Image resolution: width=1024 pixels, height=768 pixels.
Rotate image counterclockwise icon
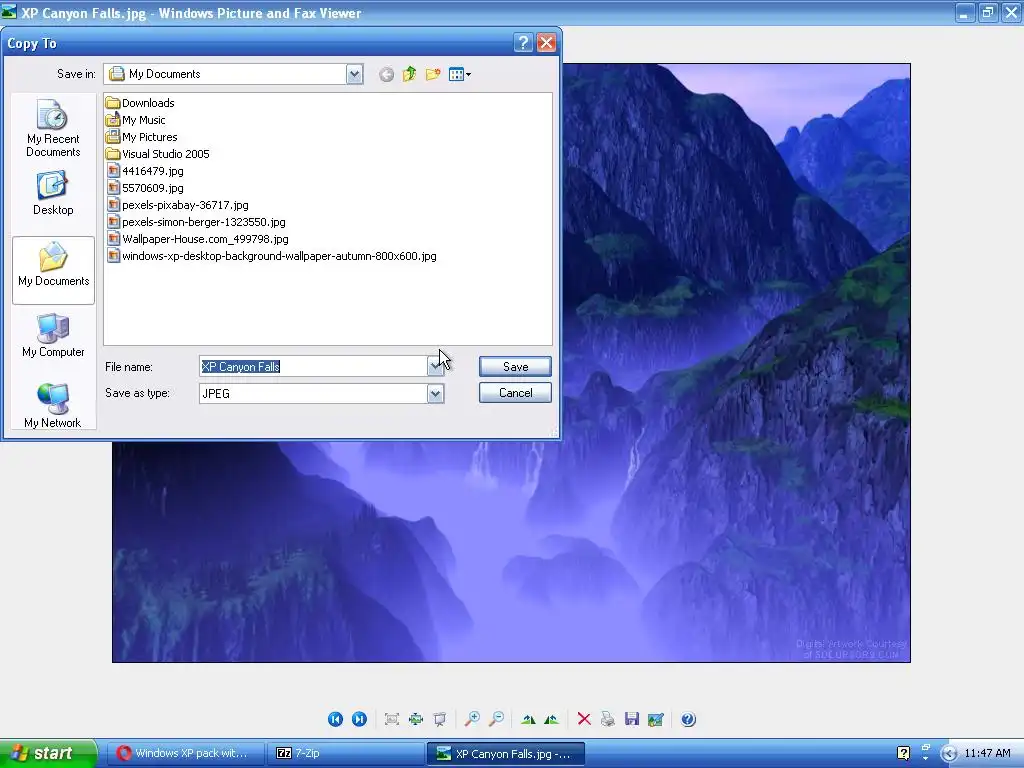[x=551, y=719]
